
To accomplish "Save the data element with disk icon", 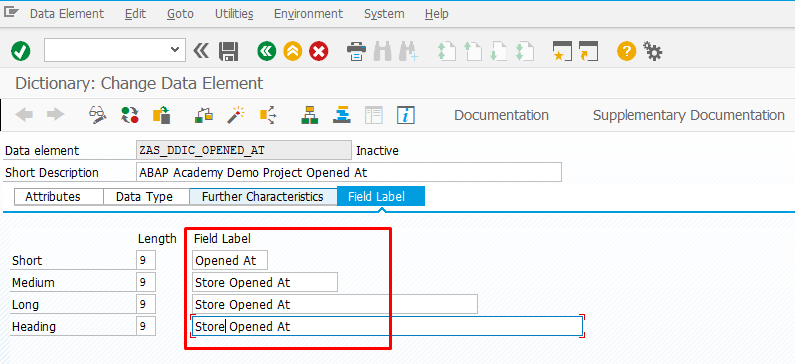I will pyautogui.click(x=229, y=51).
